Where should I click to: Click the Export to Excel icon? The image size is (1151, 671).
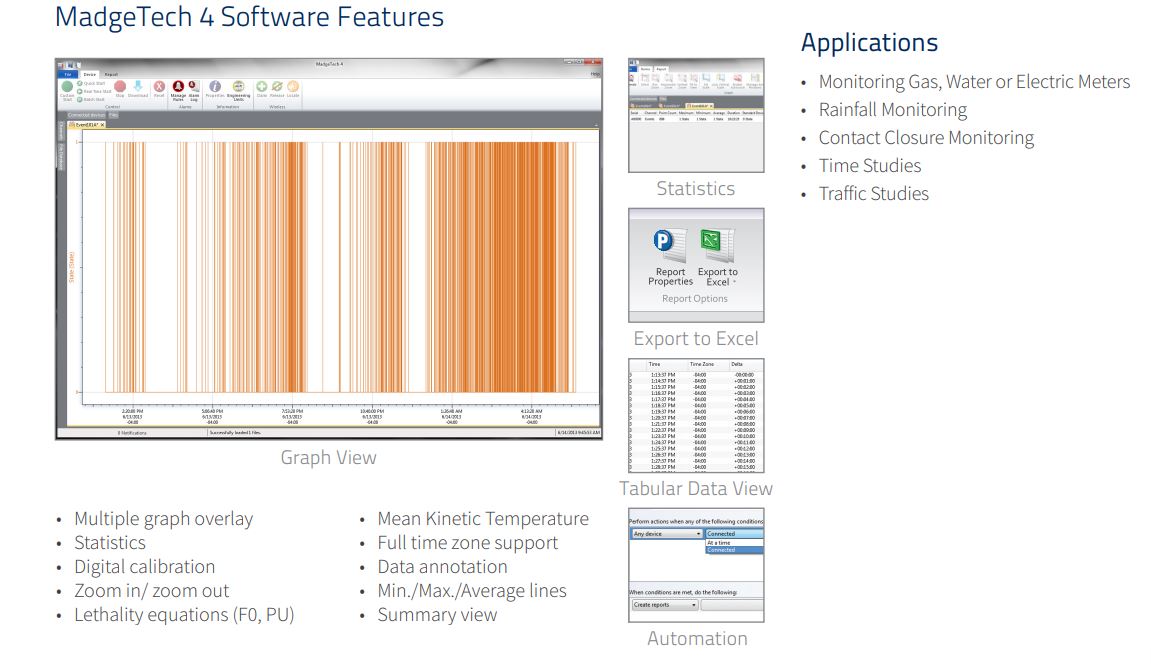(717, 247)
